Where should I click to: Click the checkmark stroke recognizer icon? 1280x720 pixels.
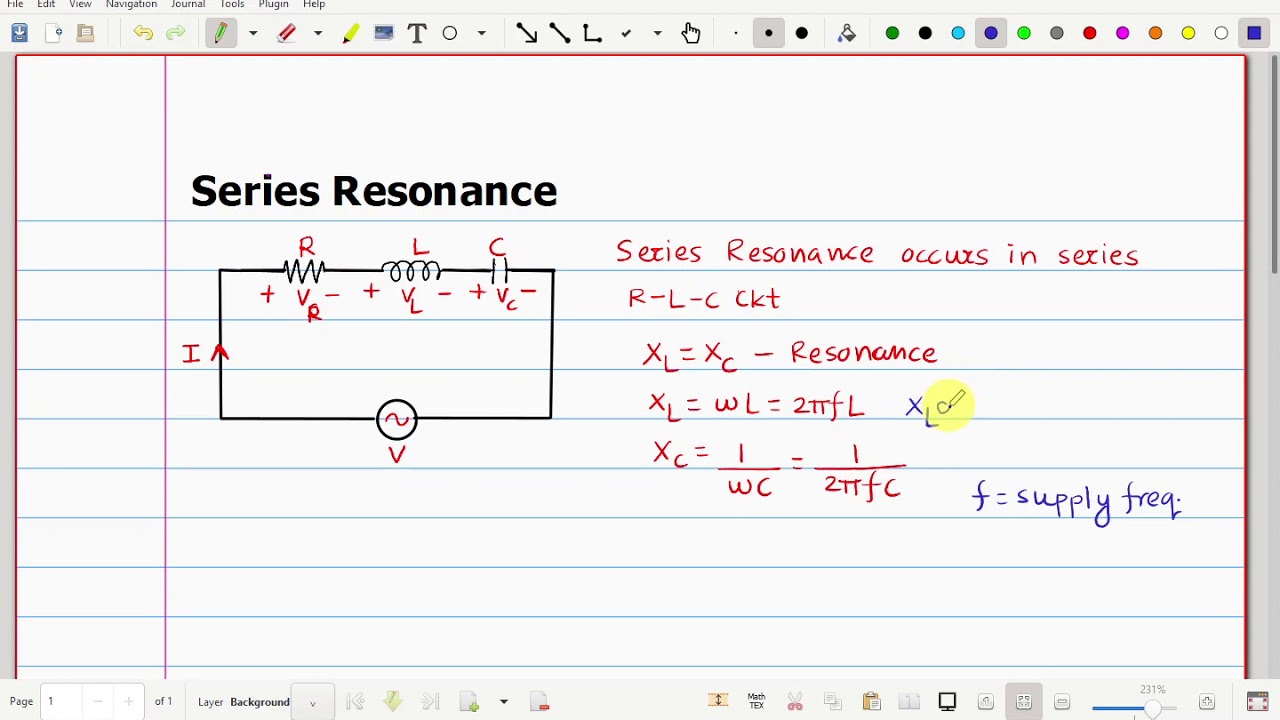(x=626, y=33)
